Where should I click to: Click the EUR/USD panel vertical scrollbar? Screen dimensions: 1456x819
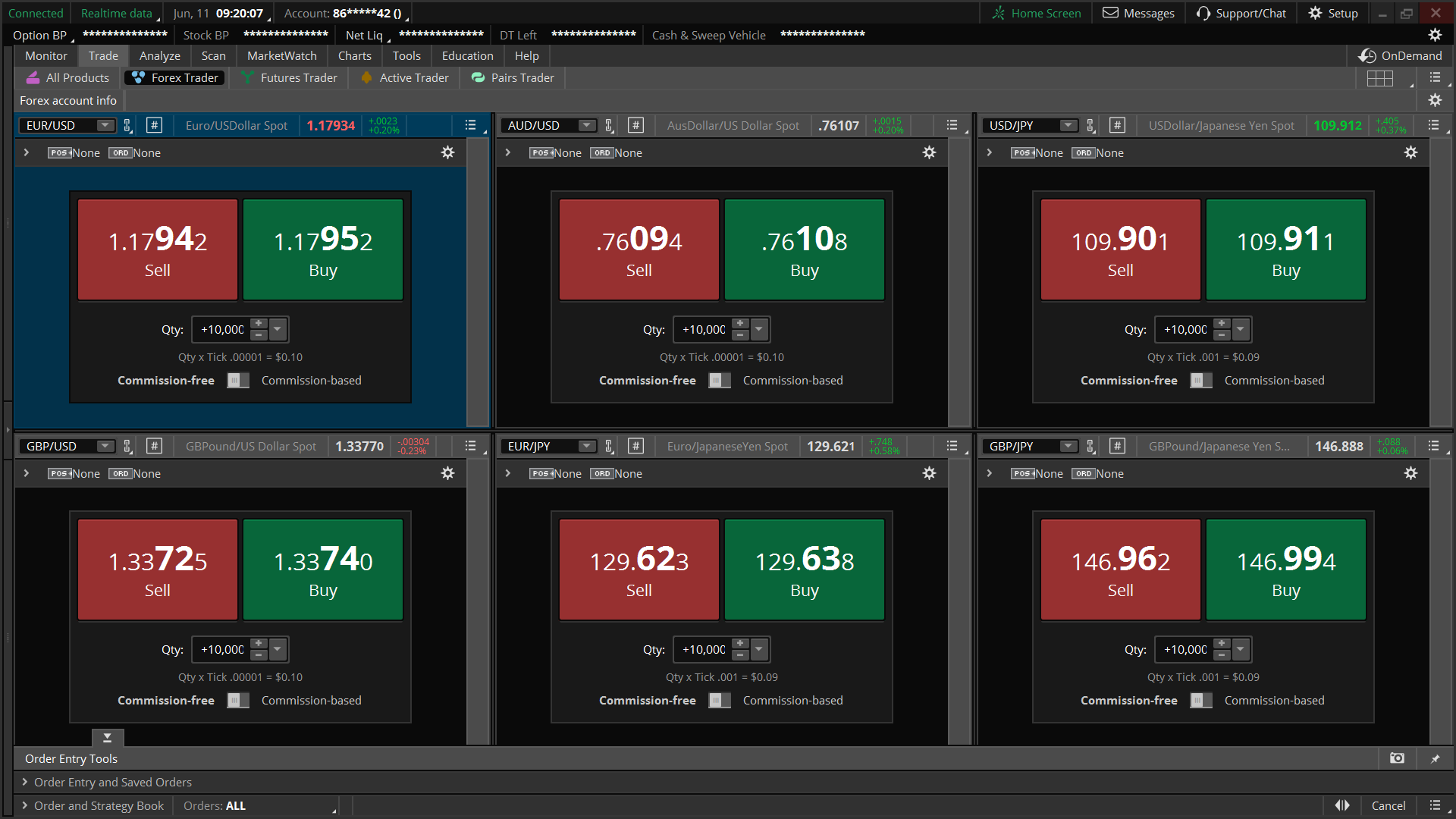tap(477, 283)
